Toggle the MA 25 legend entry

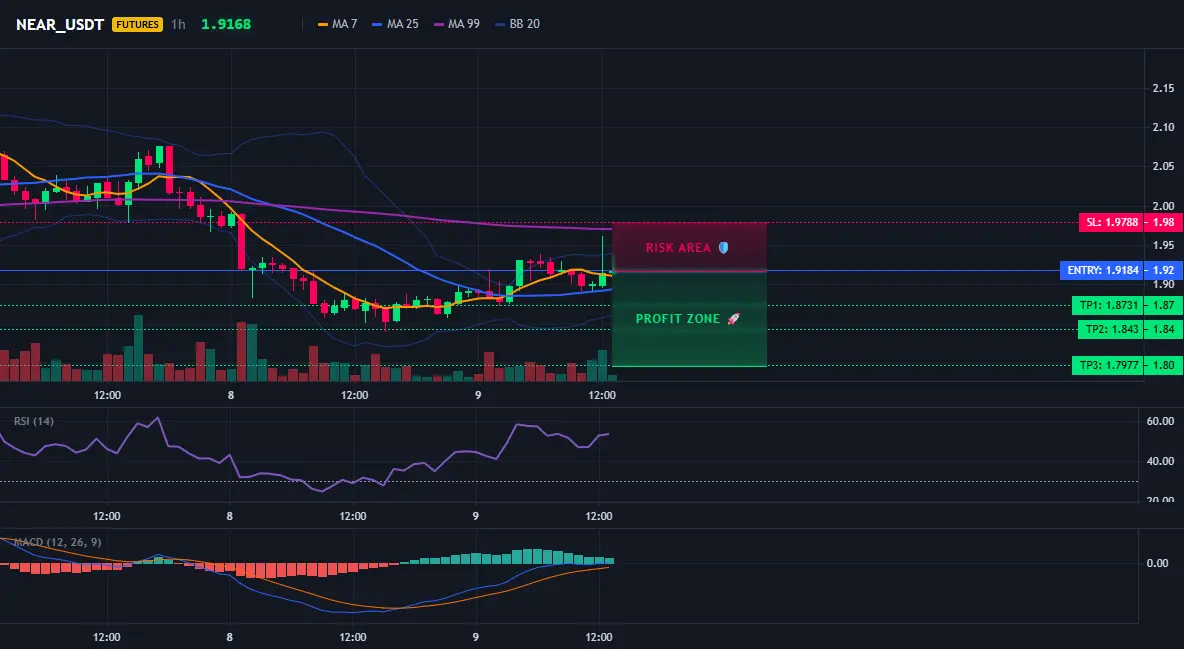tap(395, 24)
